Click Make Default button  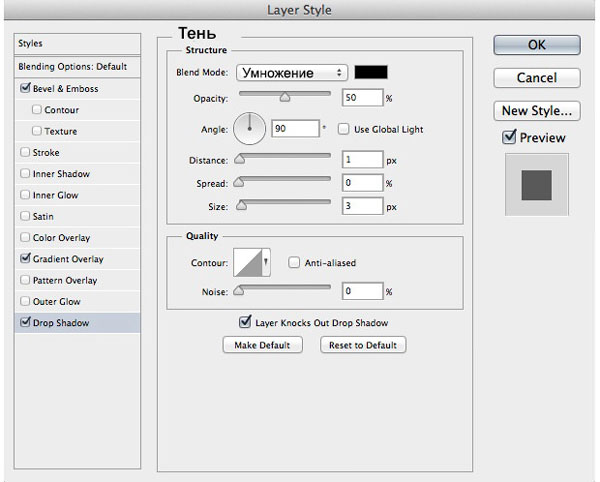point(262,345)
